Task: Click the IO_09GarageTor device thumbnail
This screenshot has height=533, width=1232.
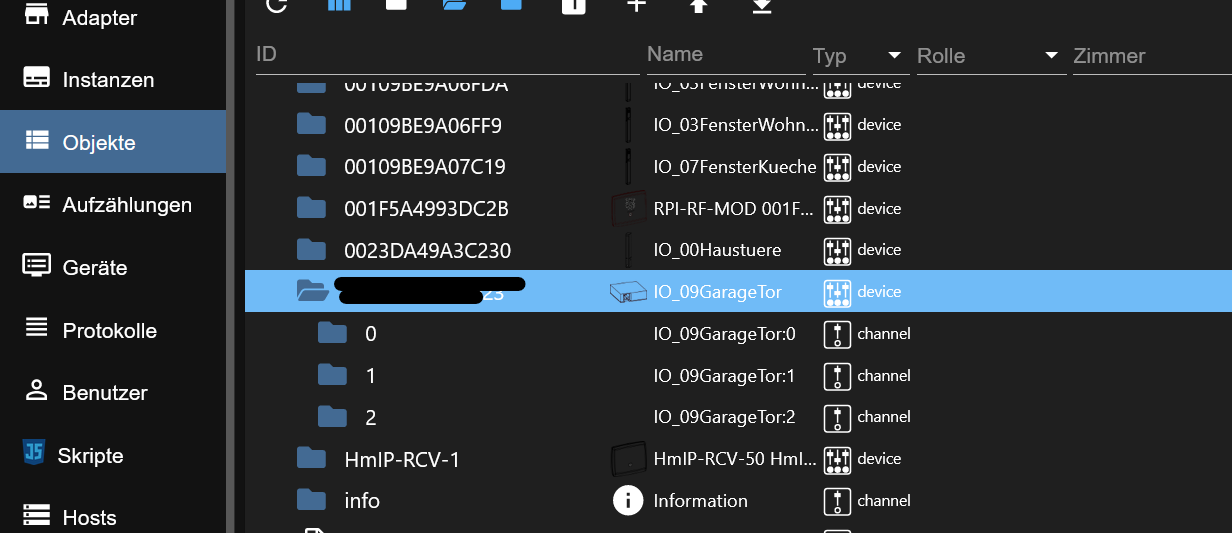Action: (628, 291)
